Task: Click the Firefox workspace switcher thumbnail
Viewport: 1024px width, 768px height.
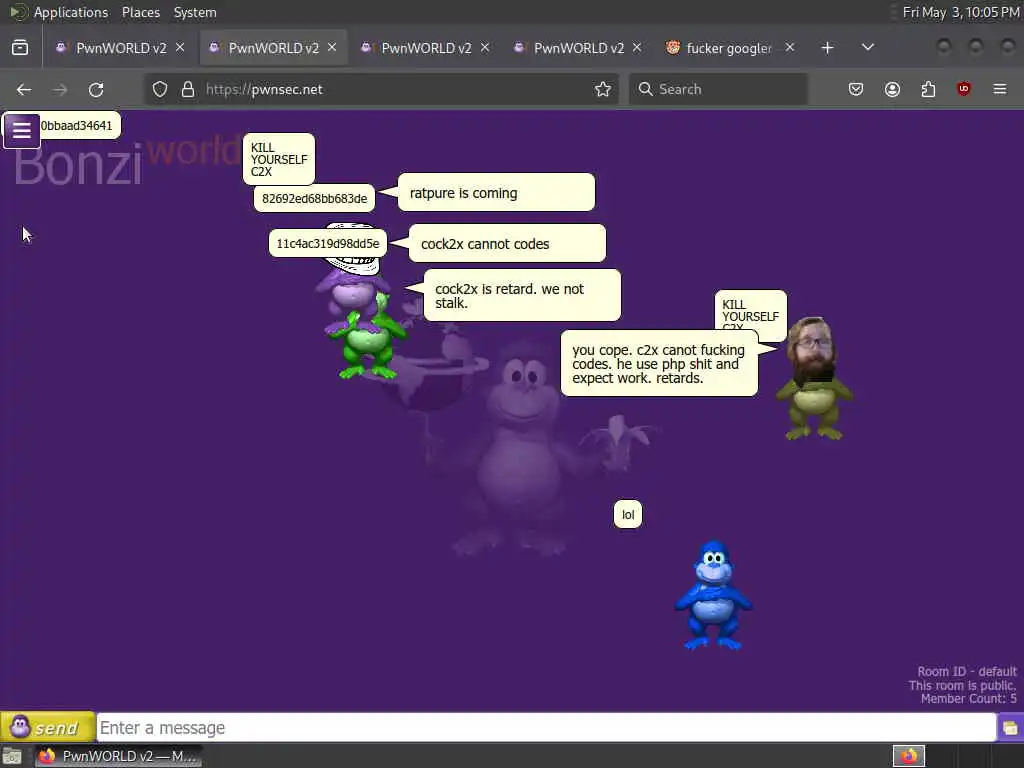Action: tap(908, 756)
